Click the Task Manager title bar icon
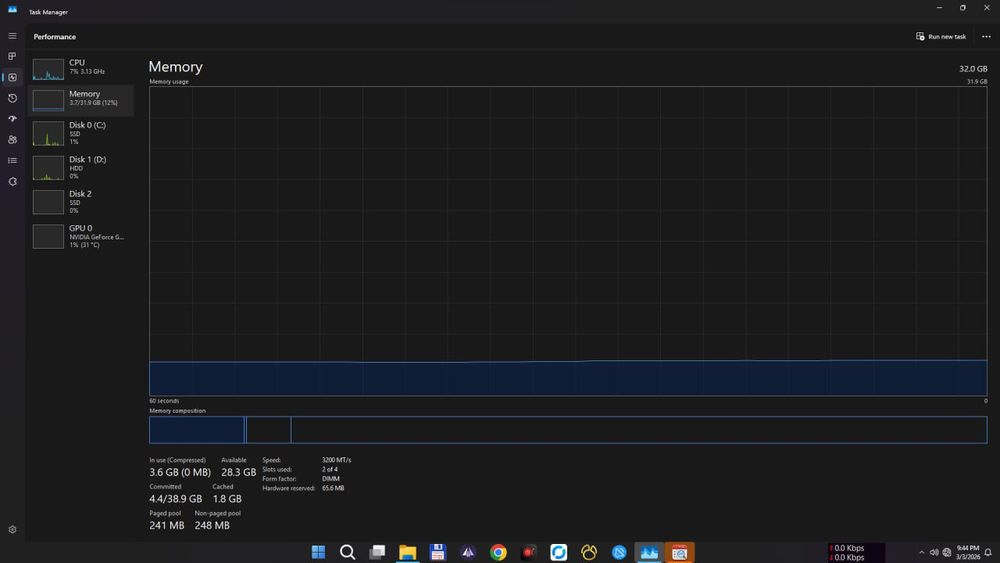Image resolution: width=1000 pixels, height=563 pixels. [x=12, y=10]
